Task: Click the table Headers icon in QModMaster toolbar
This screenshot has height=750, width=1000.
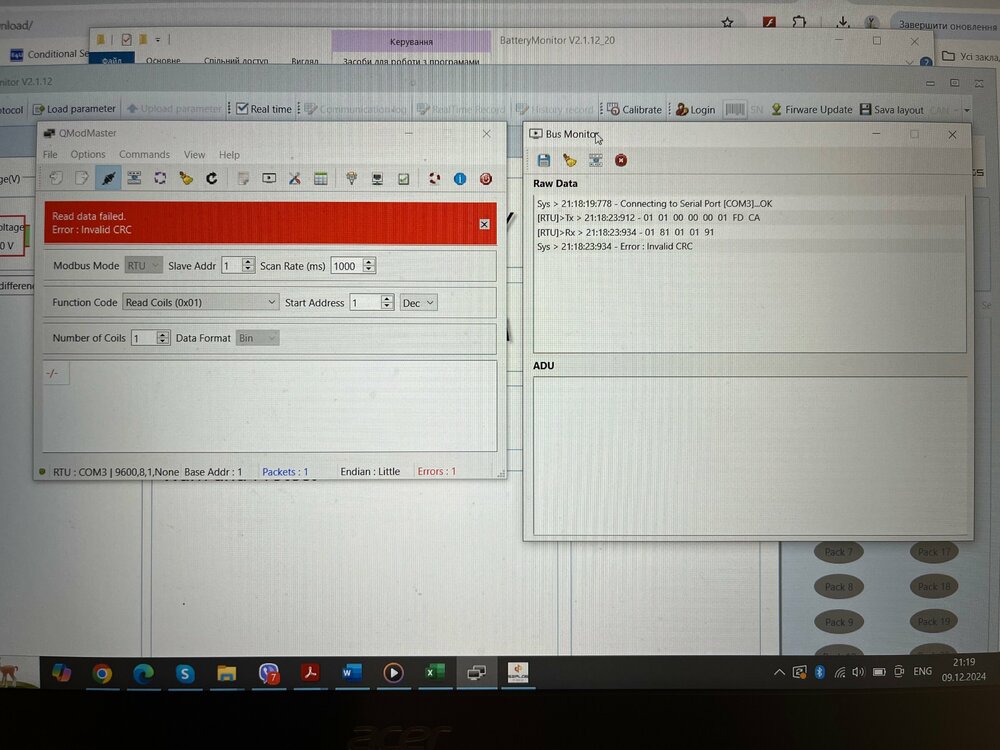Action: pyautogui.click(x=321, y=179)
